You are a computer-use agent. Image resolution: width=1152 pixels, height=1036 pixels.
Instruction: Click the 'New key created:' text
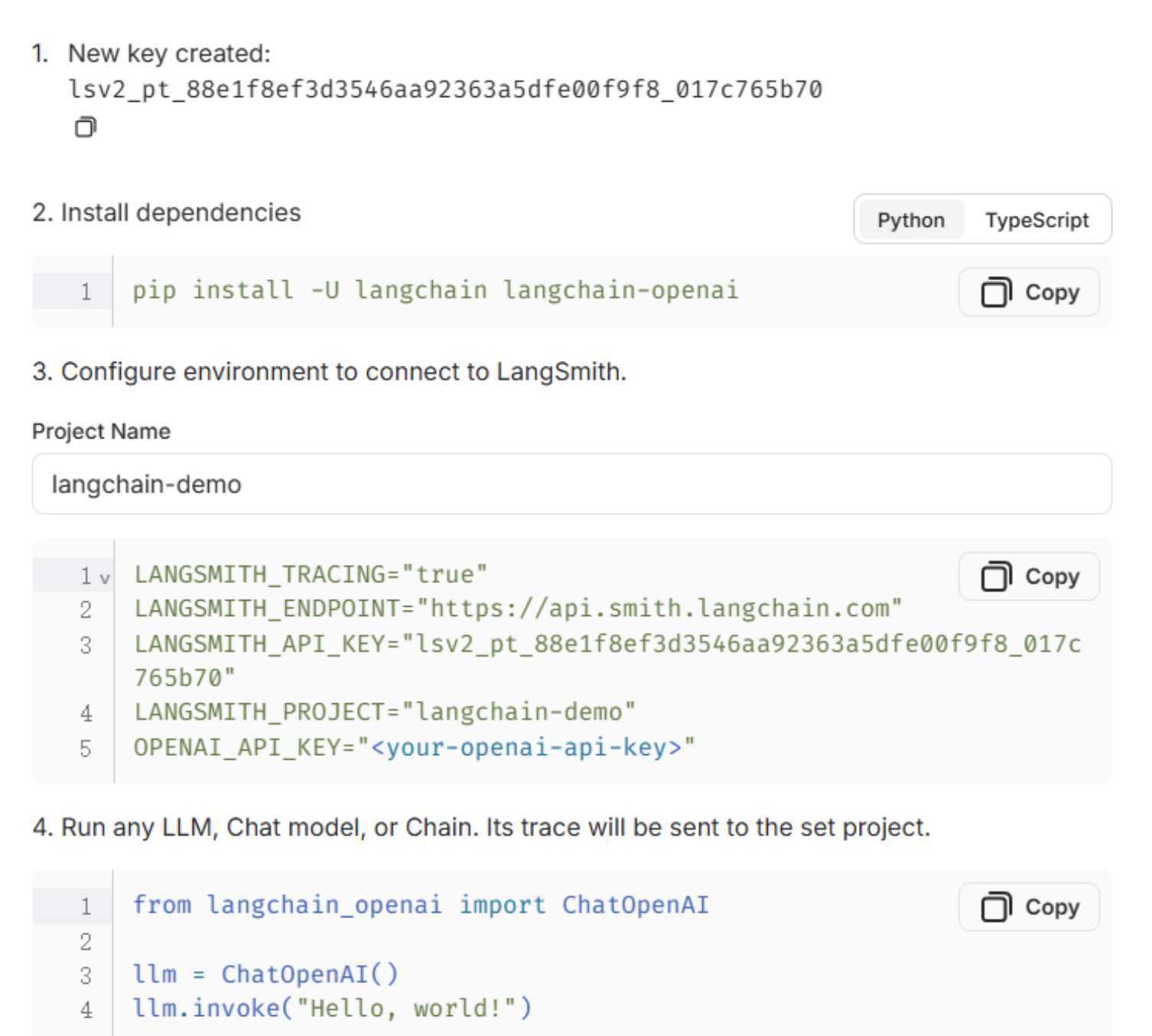pos(169,54)
